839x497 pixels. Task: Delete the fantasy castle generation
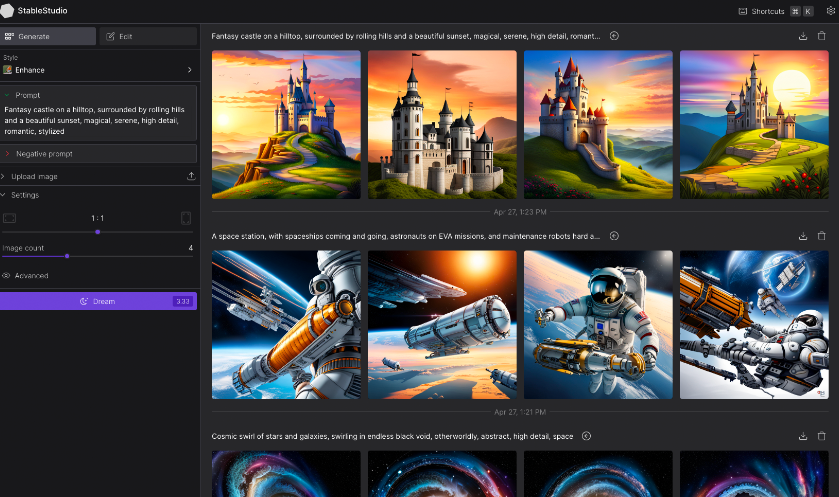(822, 36)
